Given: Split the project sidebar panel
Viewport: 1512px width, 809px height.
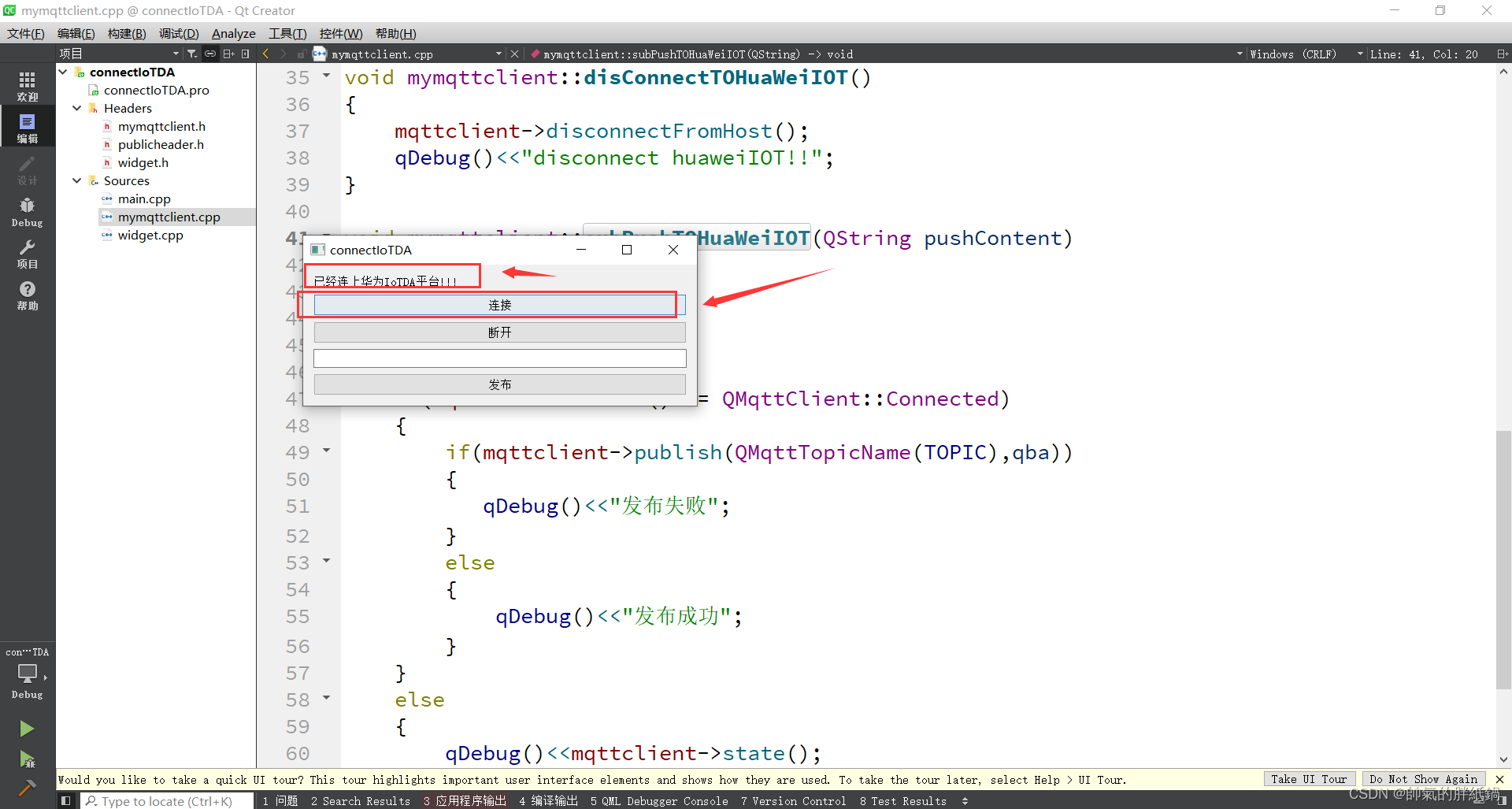Looking at the screenshot, I should [228, 54].
